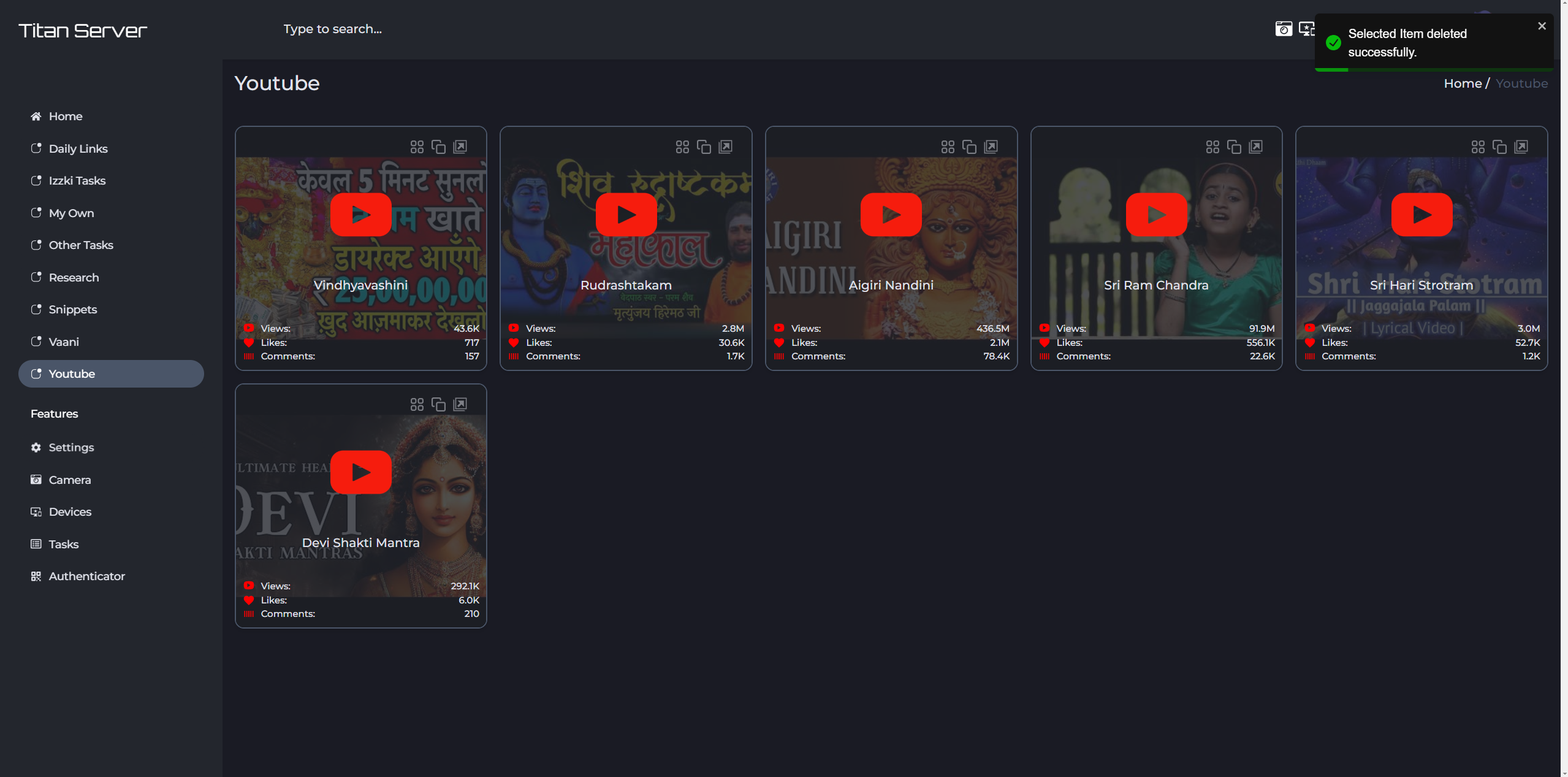Click the comments icon on Sri Hari Strotram card

pos(1310,356)
